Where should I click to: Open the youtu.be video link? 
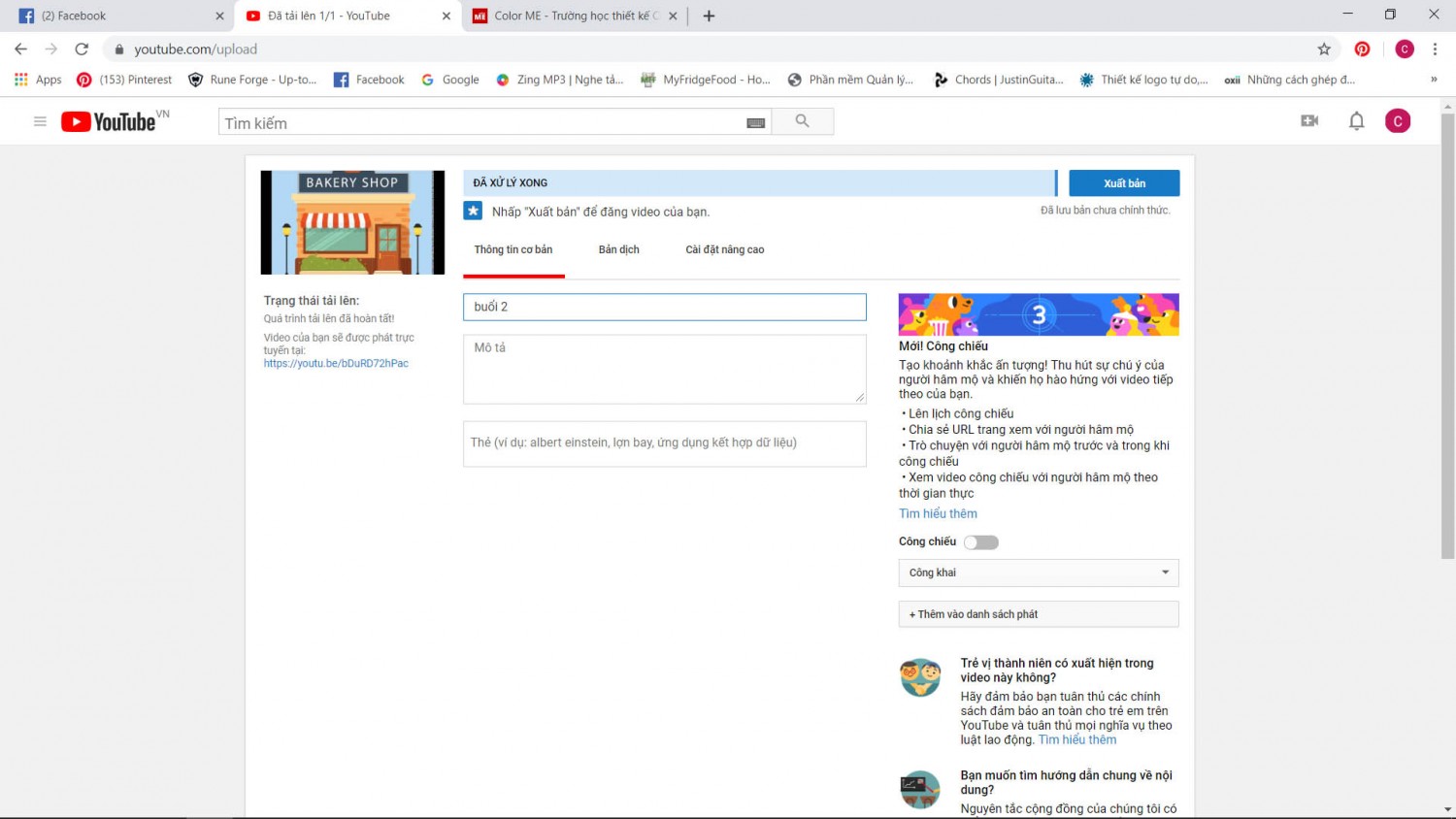[x=336, y=364]
